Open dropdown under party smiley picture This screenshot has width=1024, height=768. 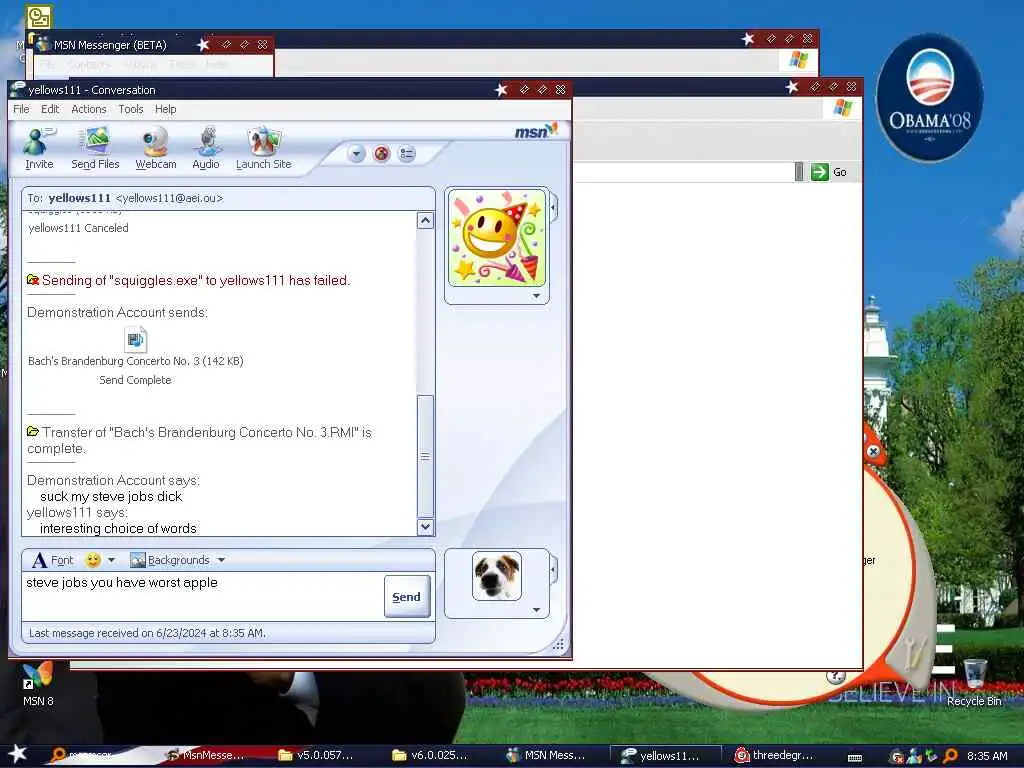click(536, 296)
